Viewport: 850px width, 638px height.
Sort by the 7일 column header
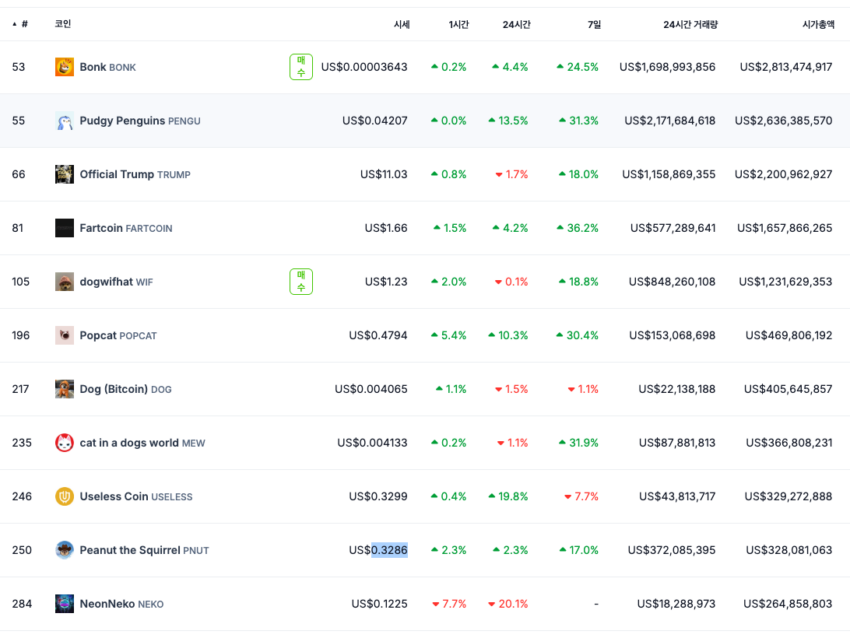(x=594, y=24)
